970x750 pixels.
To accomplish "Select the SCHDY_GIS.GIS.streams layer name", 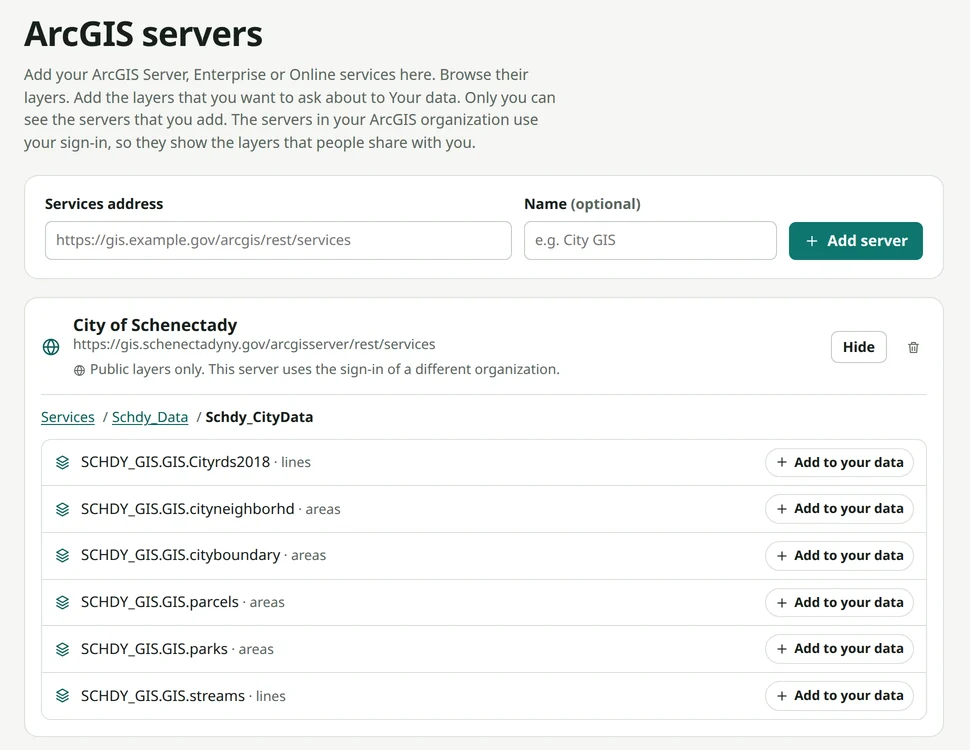I will coord(163,696).
